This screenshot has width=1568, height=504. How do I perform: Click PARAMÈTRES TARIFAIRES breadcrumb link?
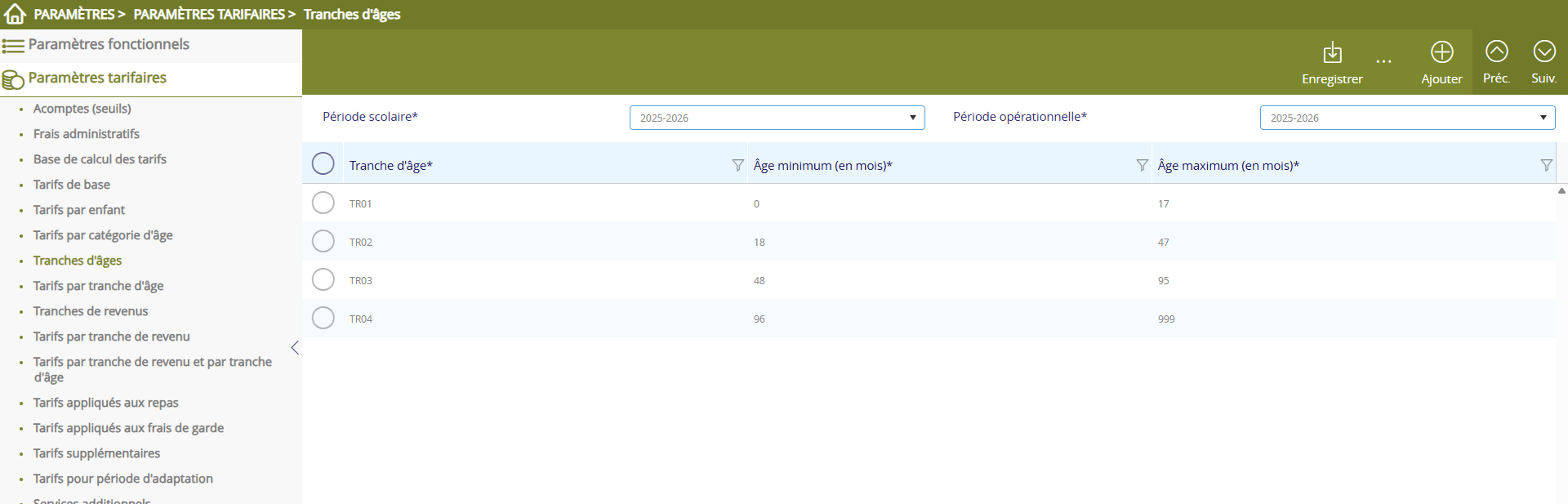(209, 14)
